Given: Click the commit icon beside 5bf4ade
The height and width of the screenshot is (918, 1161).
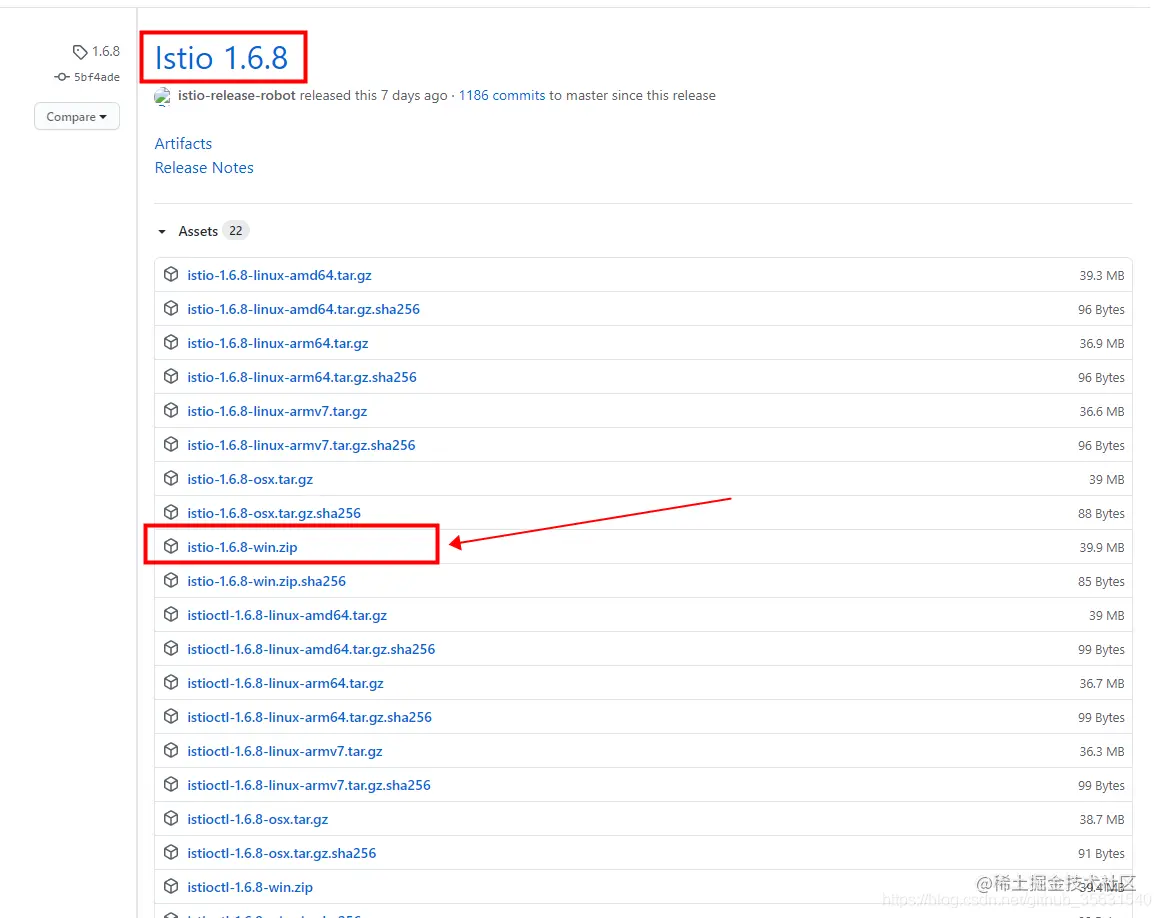Looking at the screenshot, I should (62, 77).
